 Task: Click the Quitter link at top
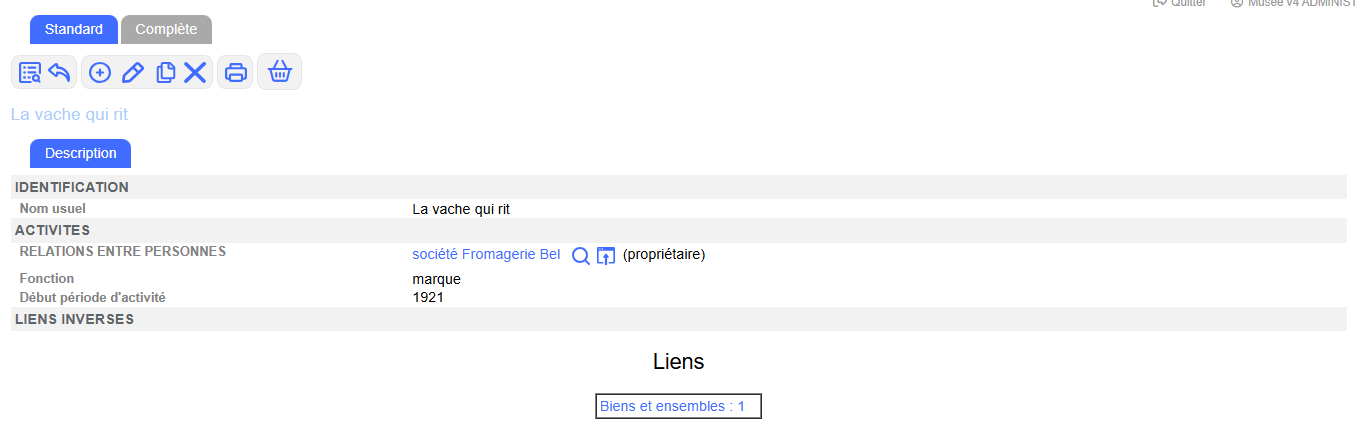click(x=1181, y=4)
